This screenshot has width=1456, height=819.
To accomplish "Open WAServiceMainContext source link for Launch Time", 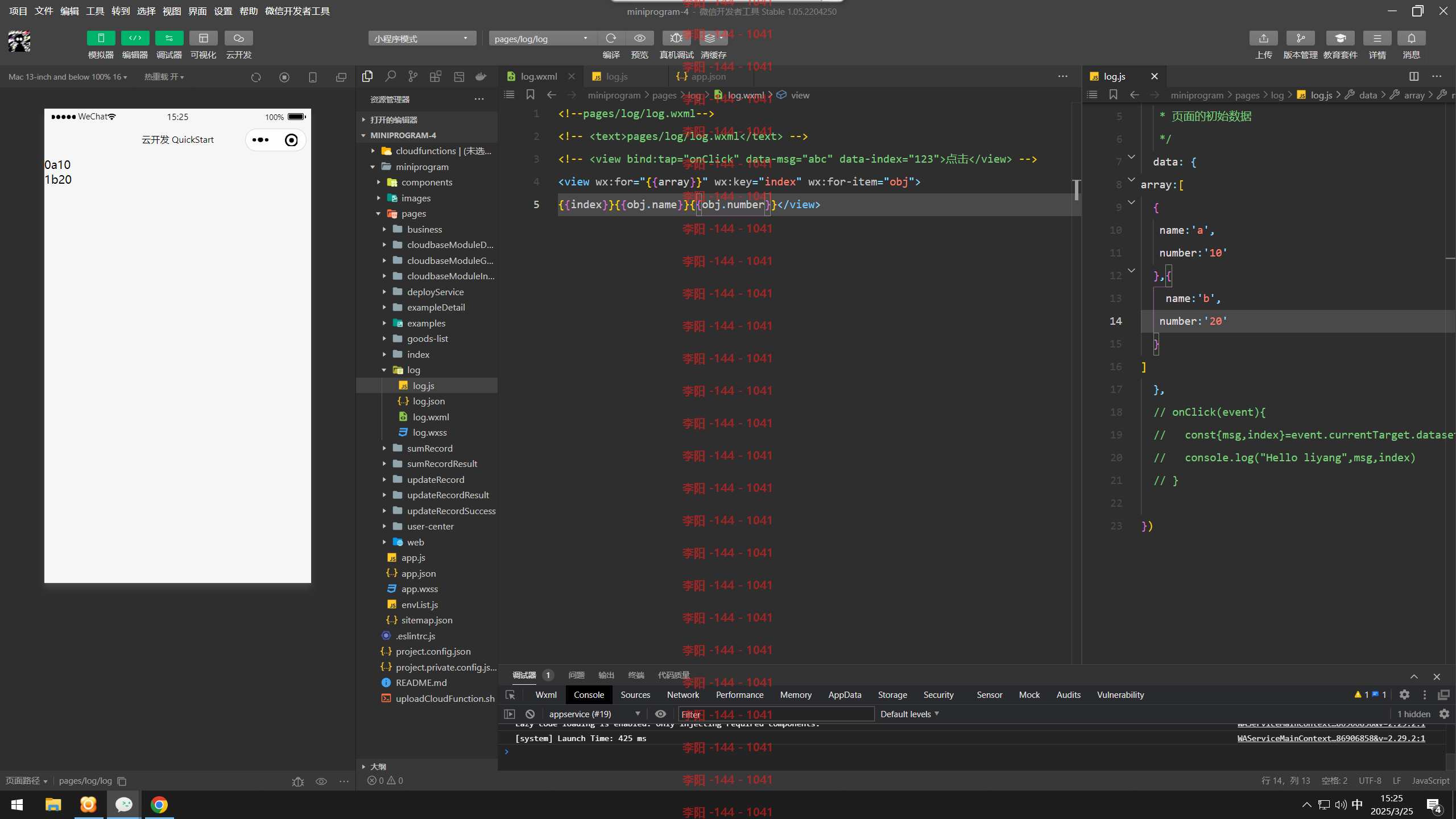I will pyautogui.click(x=1331, y=738).
